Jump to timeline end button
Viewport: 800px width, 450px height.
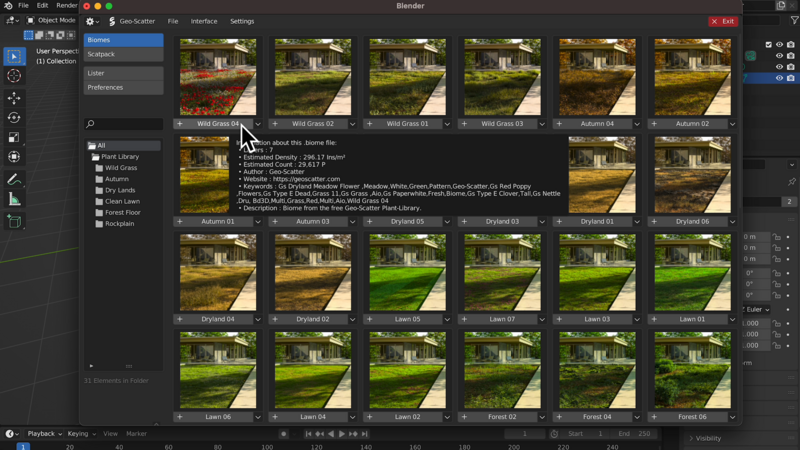click(x=364, y=434)
